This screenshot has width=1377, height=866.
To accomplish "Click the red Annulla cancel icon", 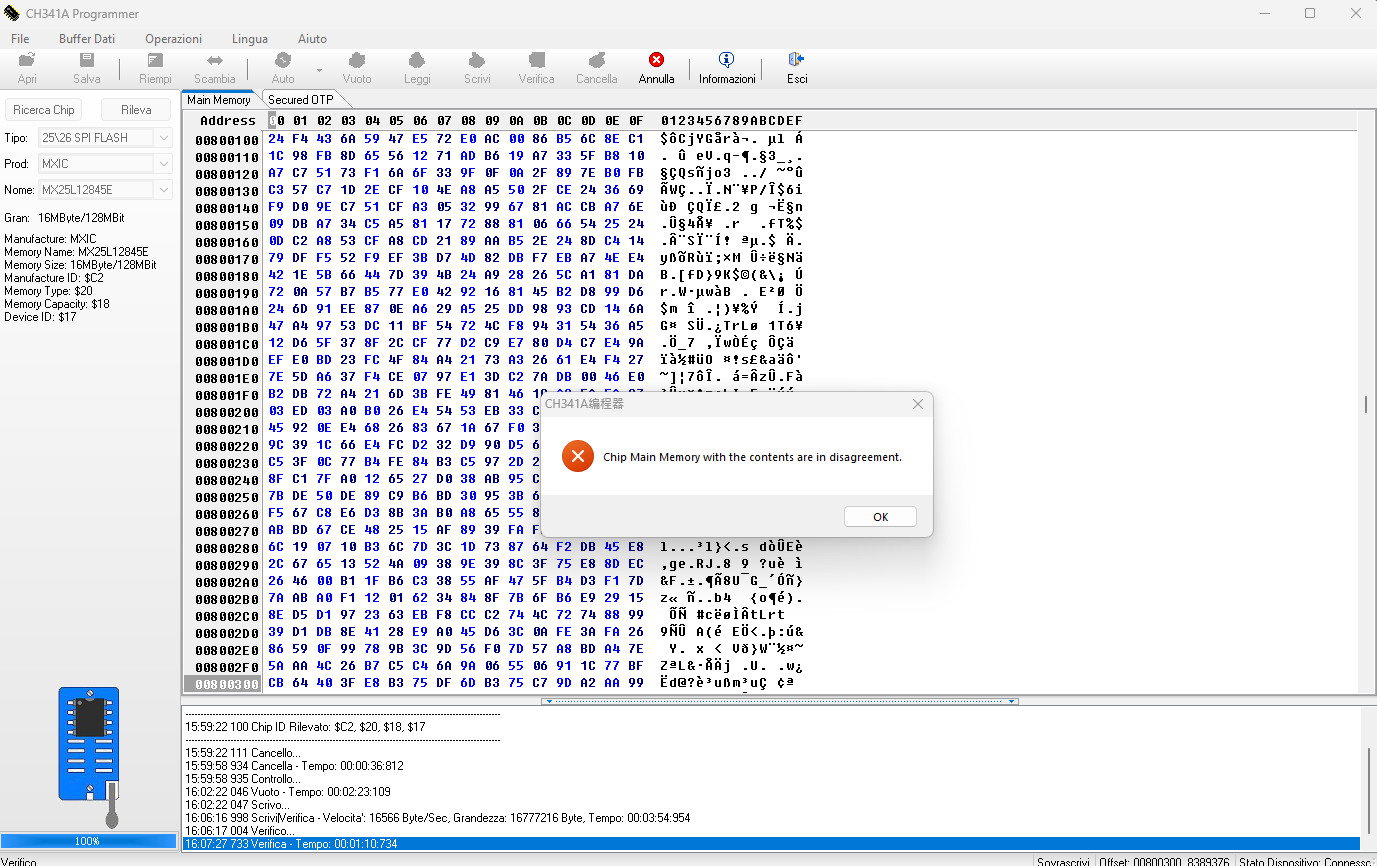I will (x=656, y=68).
